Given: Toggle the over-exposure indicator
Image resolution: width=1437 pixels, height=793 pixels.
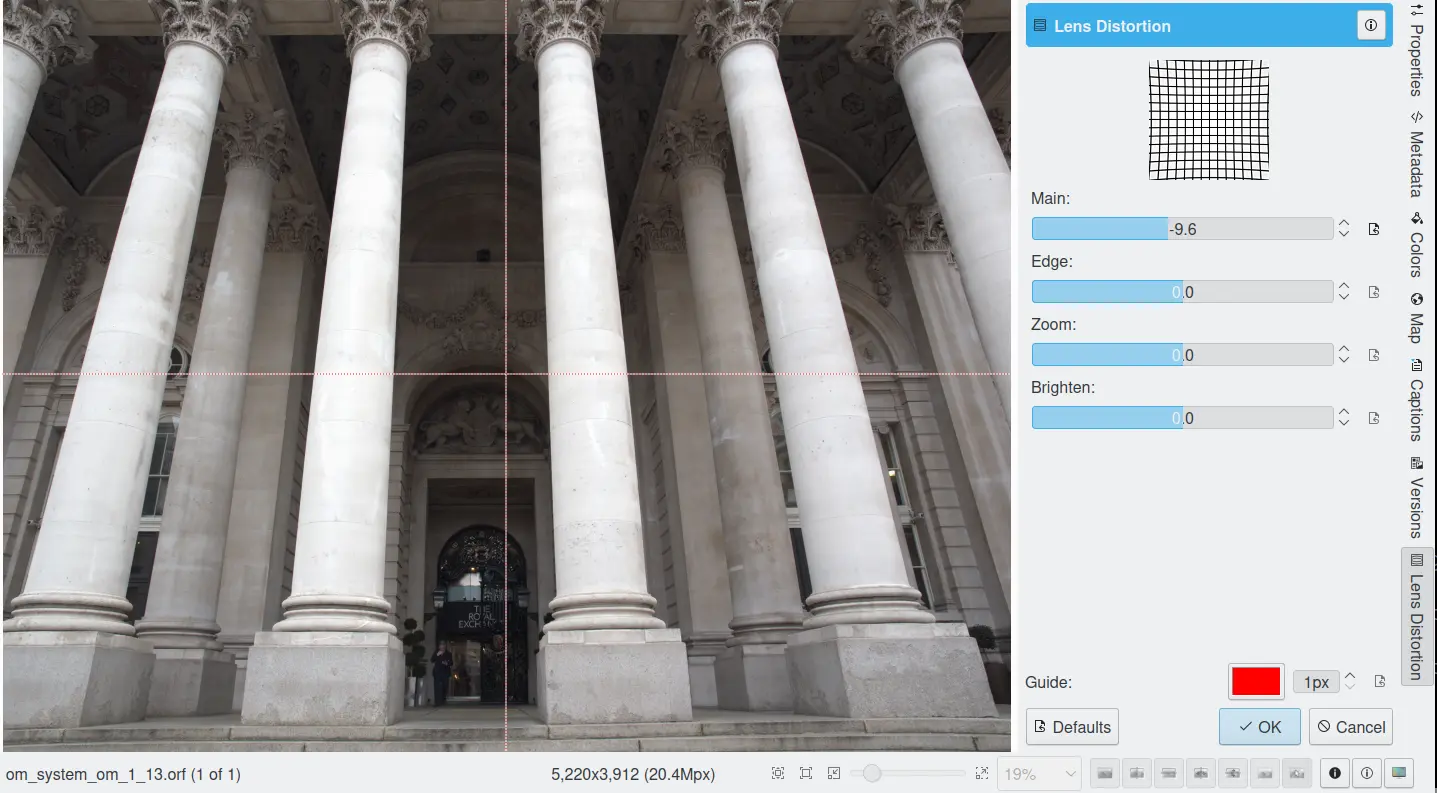Looking at the screenshot, I should [x=1366, y=773].
